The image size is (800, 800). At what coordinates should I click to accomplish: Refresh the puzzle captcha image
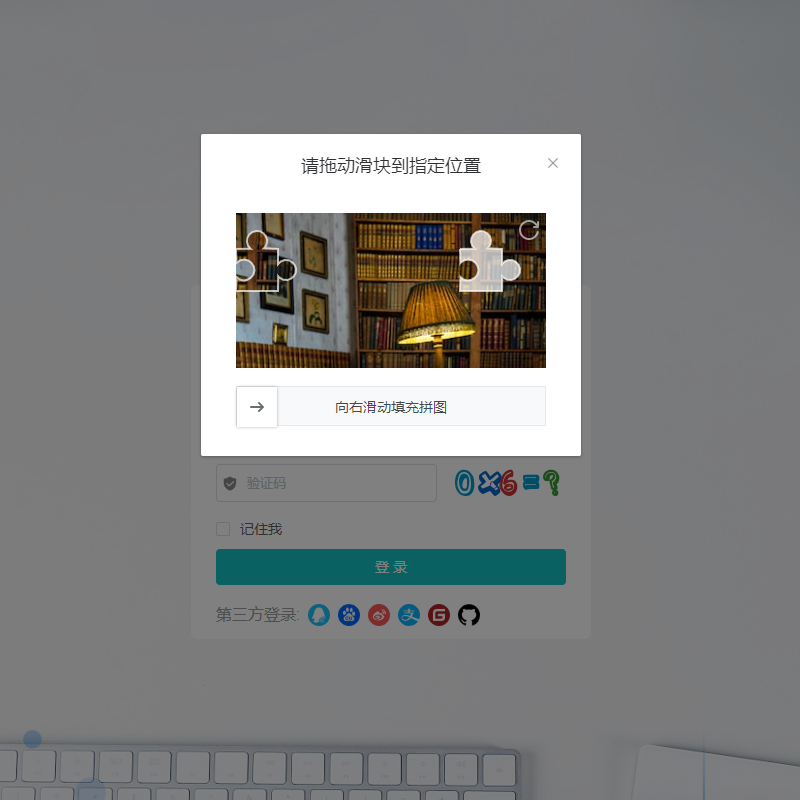[x=529, y=230]
